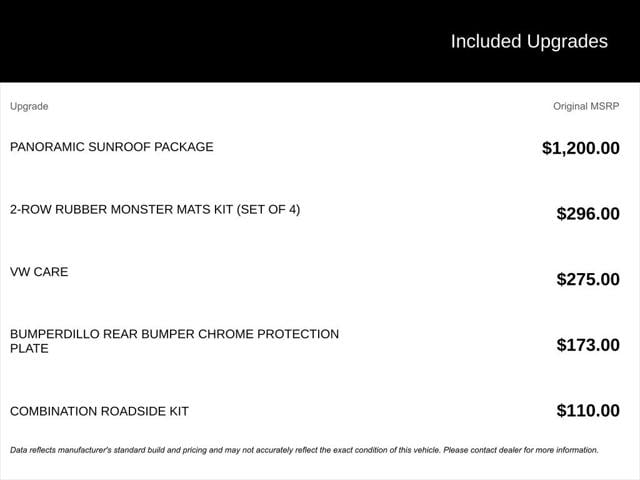Viewport: 640px width, 480px height.
Task: Click the $173.00 bumper plate price
Action: point(587,345)
